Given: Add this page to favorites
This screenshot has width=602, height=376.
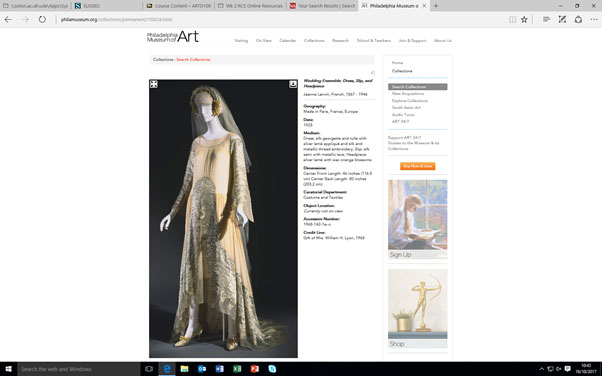Looking at the screenshot, I should coord(524,20).
